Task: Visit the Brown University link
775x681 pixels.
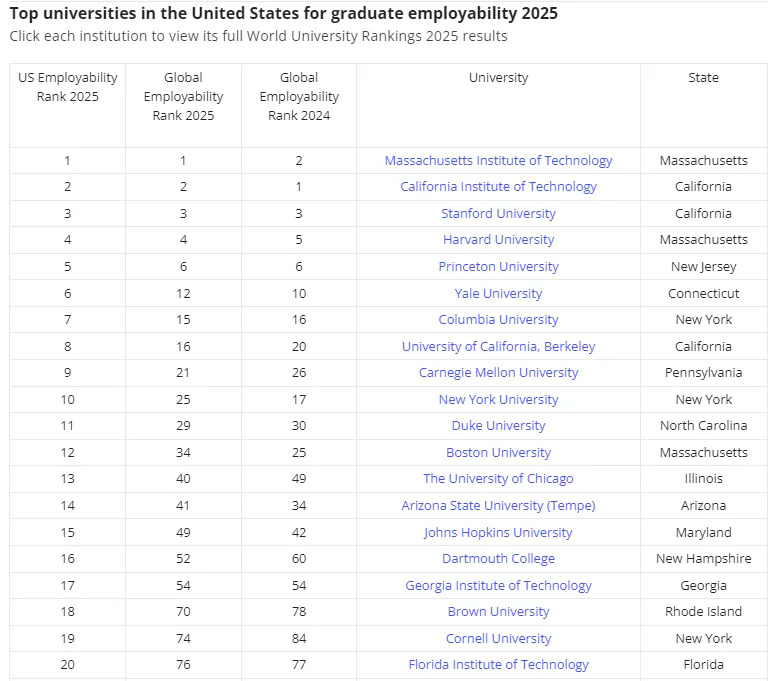Action: pos(498,612)
